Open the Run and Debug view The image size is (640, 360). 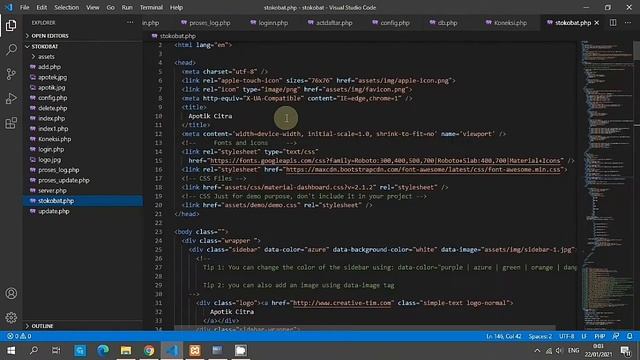tap(11, 98)
